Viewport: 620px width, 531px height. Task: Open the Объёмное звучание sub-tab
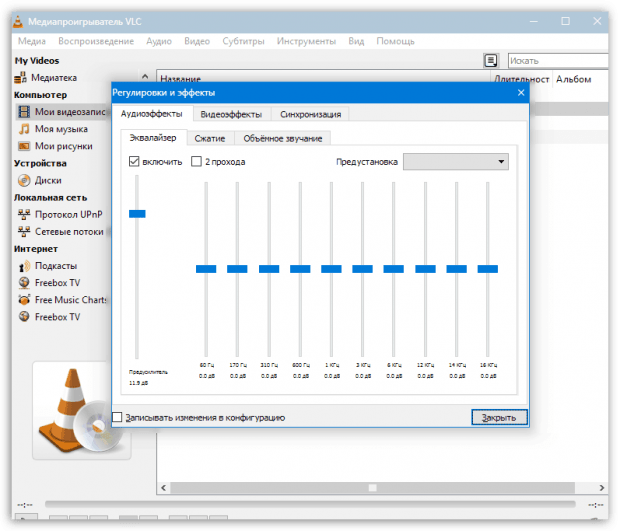283,138
